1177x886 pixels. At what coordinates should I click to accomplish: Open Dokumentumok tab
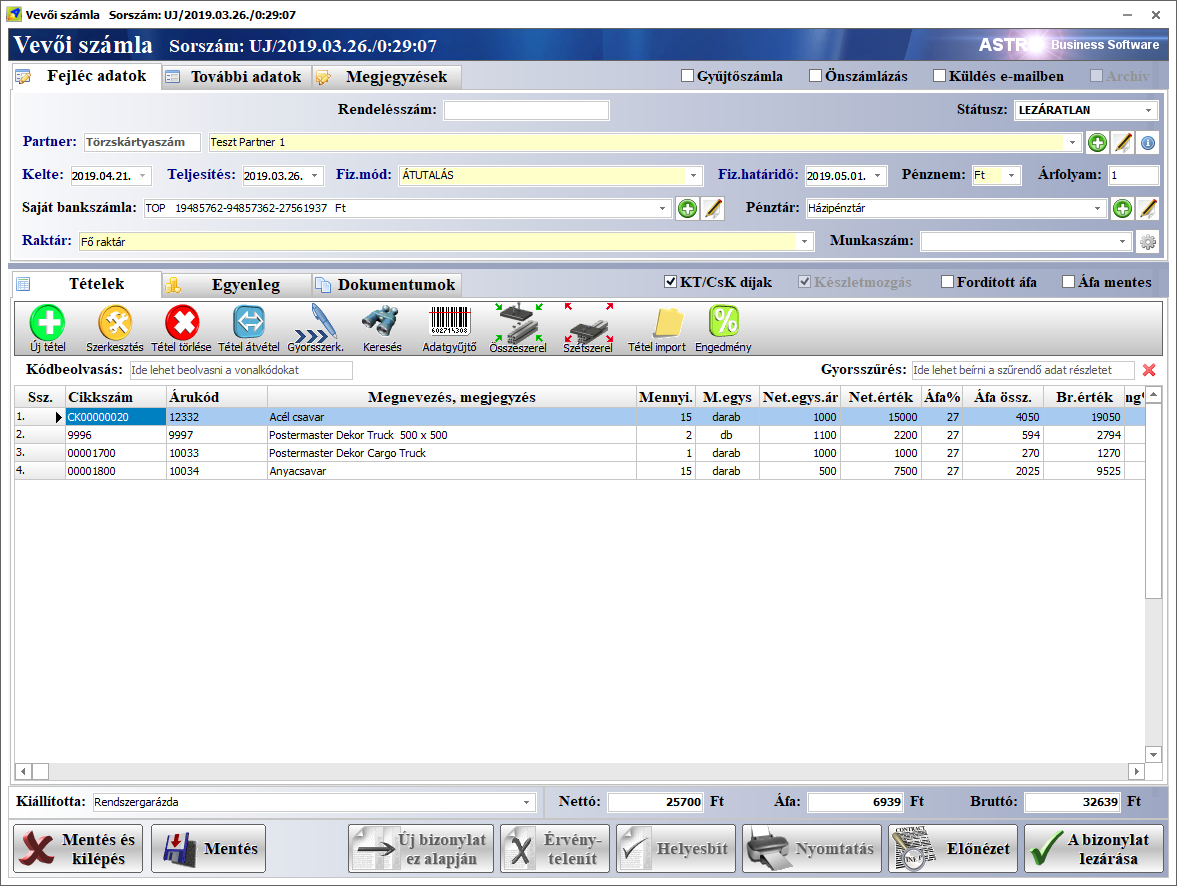click(x=387, y=285)
